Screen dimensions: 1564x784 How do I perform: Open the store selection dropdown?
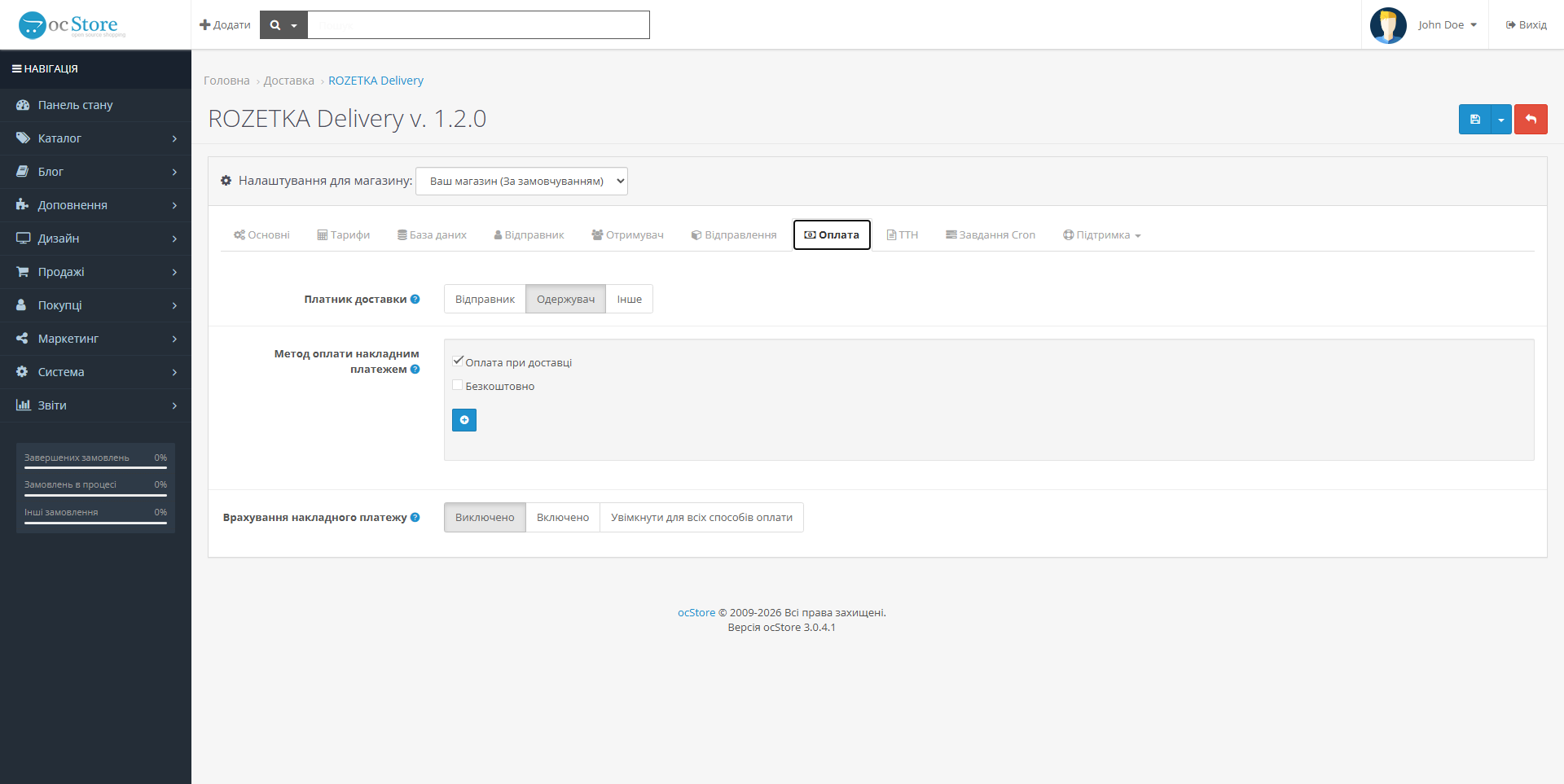[521, 181]
